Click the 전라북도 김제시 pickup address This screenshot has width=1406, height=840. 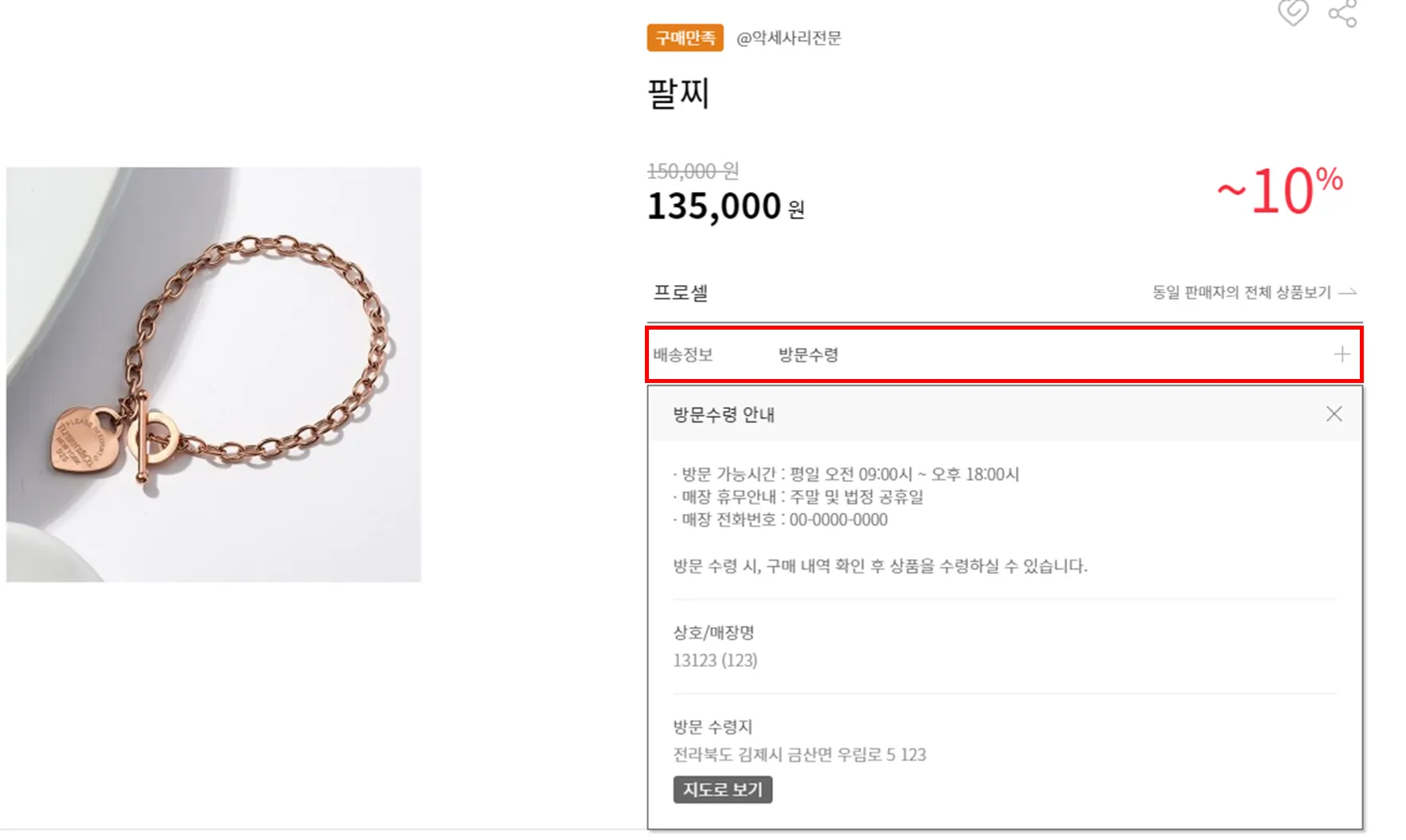coord(799,754)
